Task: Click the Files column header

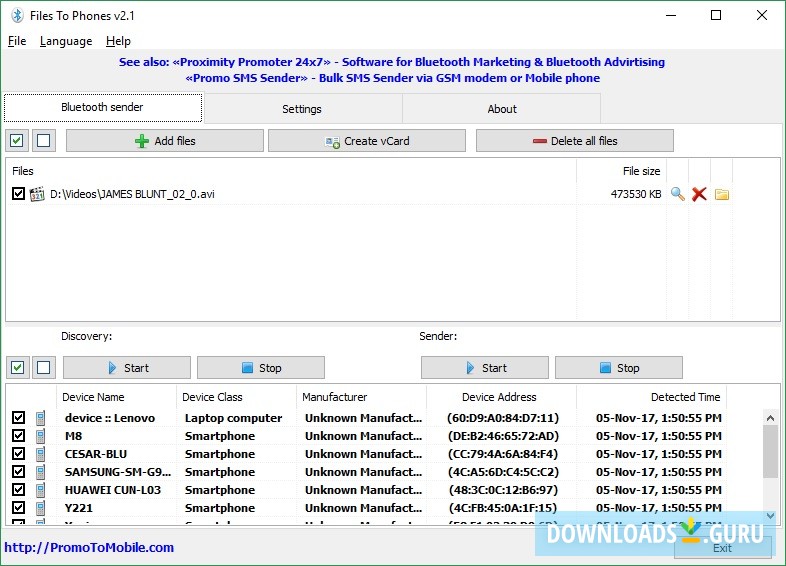Action: tap(291, 171)
